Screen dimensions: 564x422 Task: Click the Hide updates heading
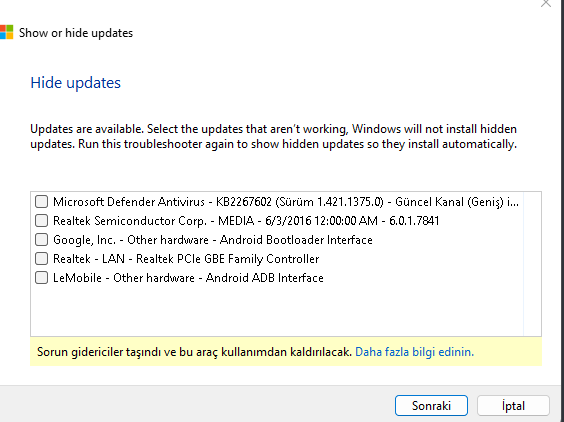coord(76,83)
